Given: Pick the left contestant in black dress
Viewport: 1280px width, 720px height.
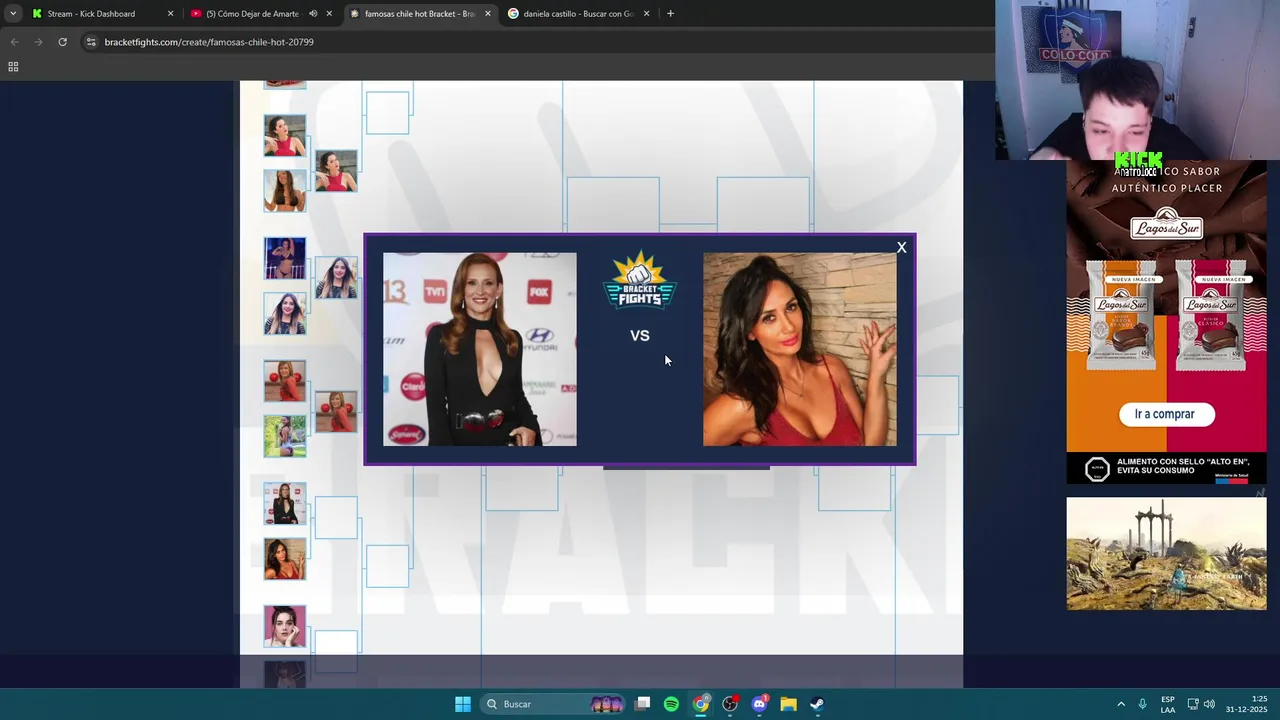Looking at the screenshot, I should click(480, 349).
